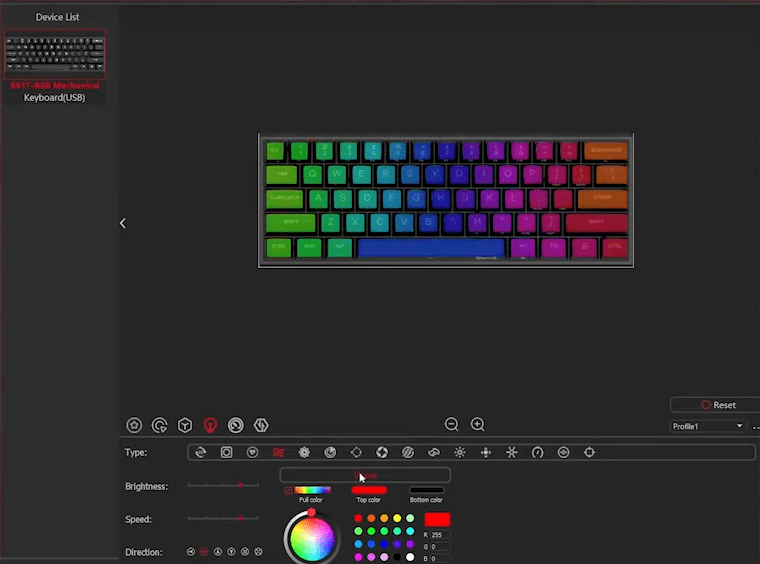The height and width of the screenshot is (564, 760).
Task: Select the keyboard device thumbnail
Action: tap(55, 55)
